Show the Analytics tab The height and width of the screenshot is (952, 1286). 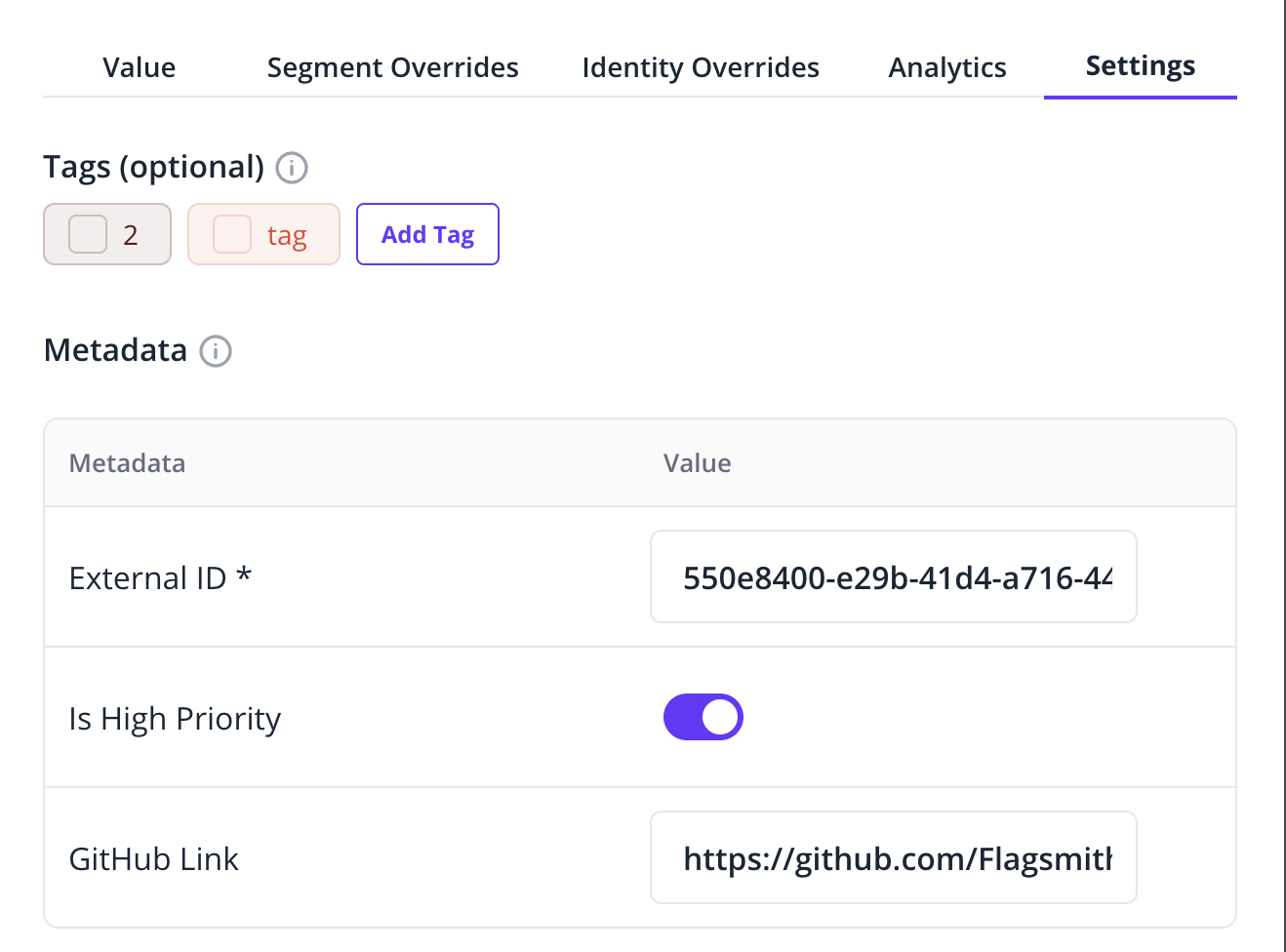[947, 67]
